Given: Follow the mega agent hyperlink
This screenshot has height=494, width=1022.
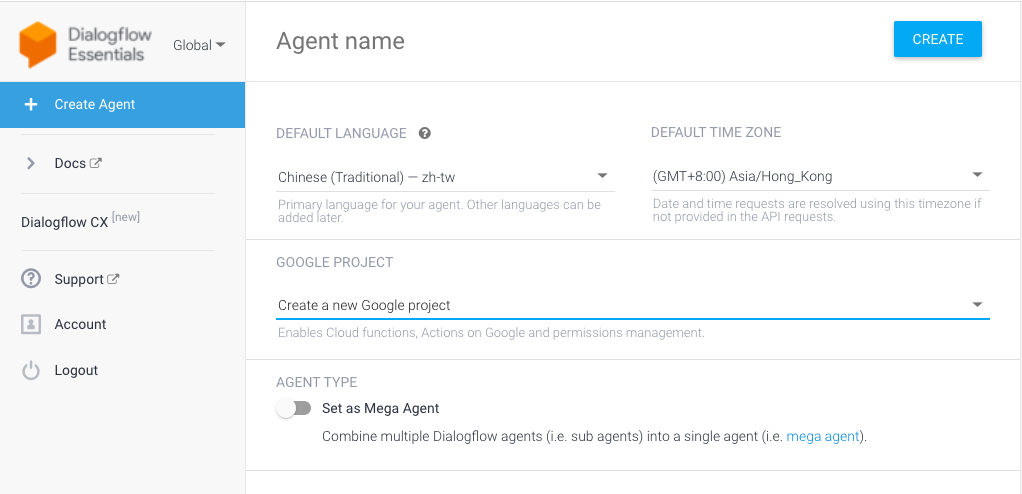Looking at the screenshot, I should [x=823, y=437].
